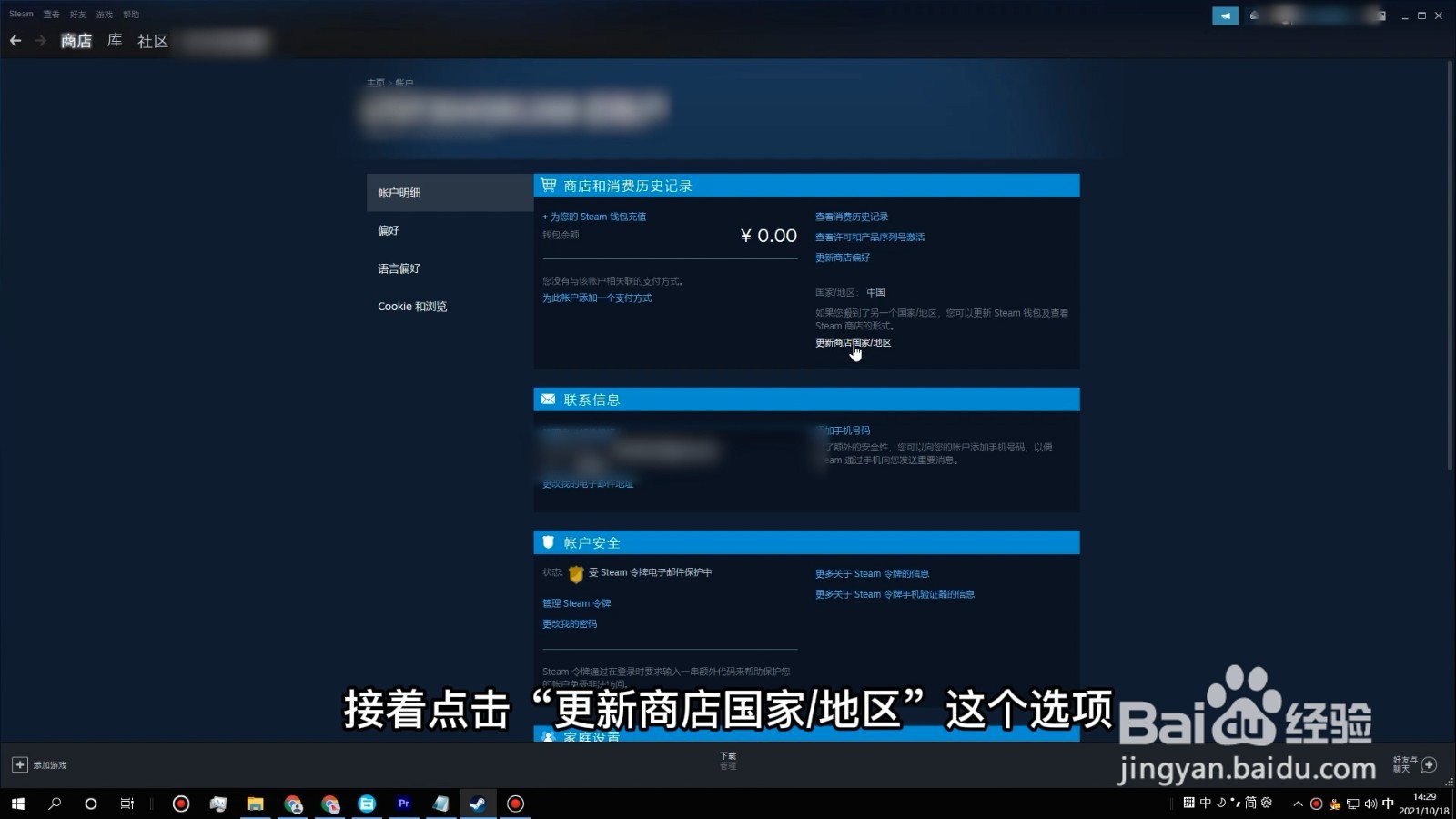Click 更新商店偏好 link
Screen dimensions: 1456x819
coord(843,258)
